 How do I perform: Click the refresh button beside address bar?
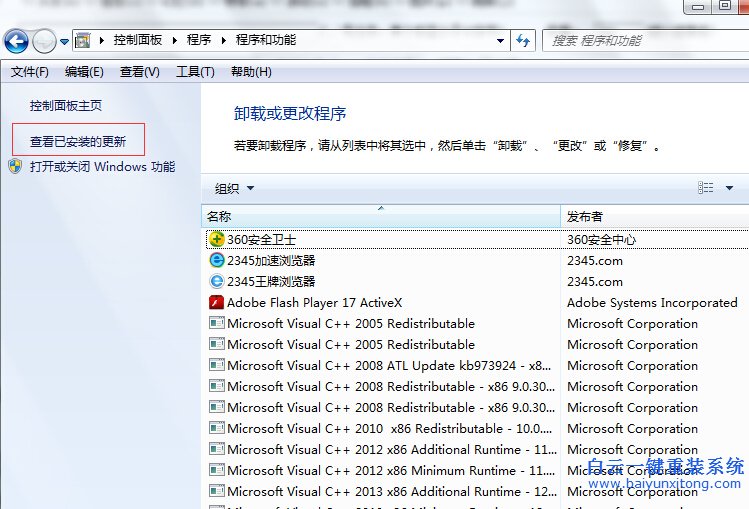pyautogui.click(x=523, y=41)
